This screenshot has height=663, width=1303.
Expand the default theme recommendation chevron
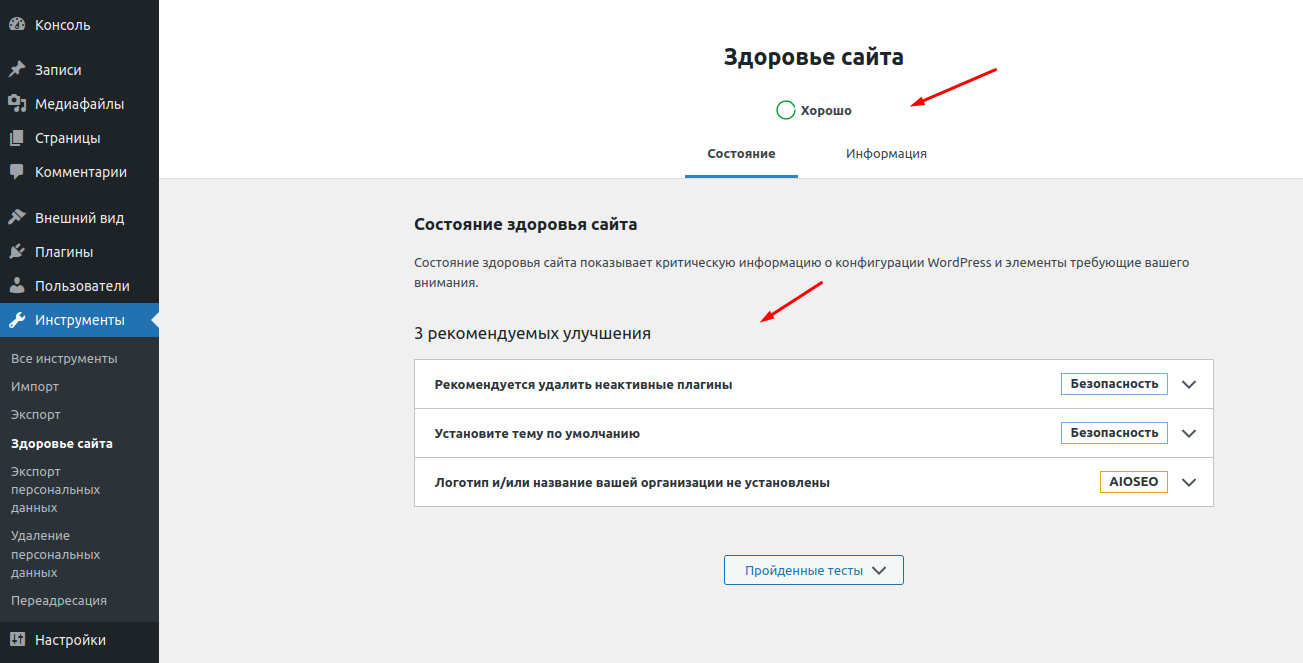click(x=1189, y=433)
